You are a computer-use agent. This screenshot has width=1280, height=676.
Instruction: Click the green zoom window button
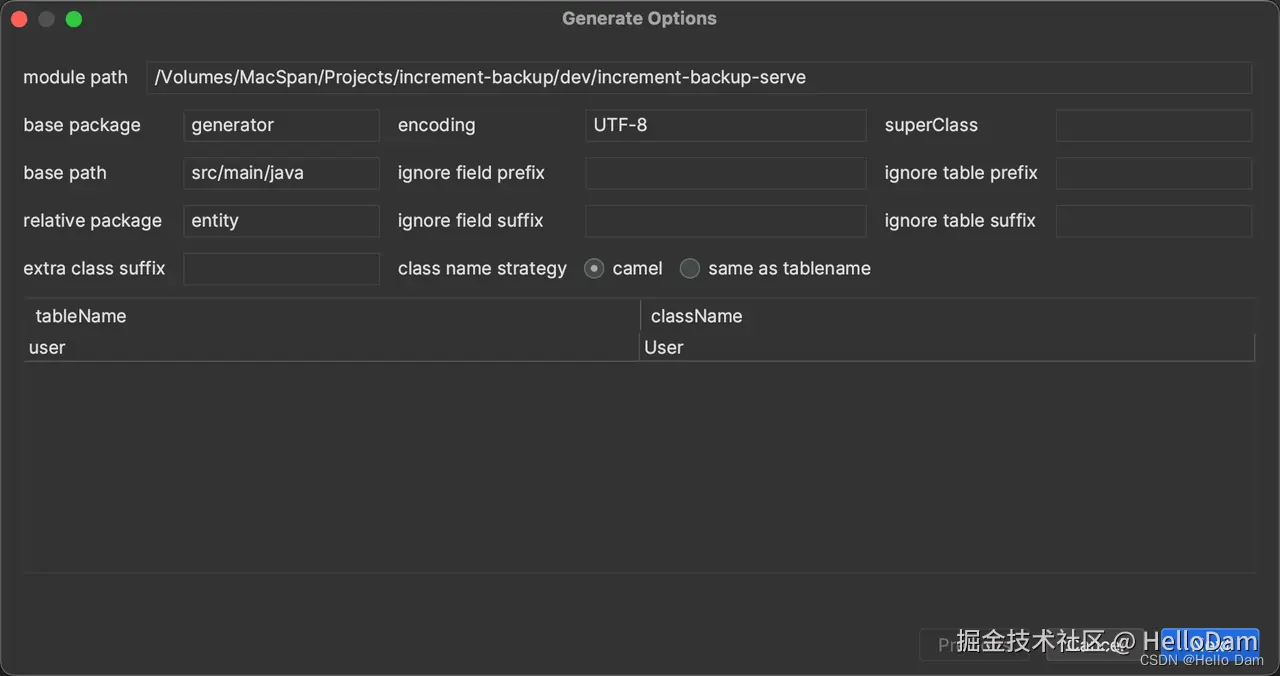[x=74, y=19]
